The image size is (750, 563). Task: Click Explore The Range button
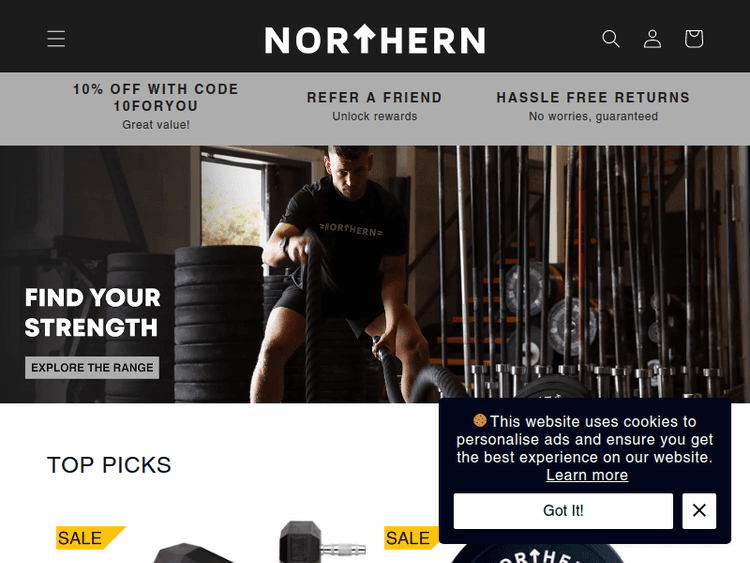coord(92,367)
